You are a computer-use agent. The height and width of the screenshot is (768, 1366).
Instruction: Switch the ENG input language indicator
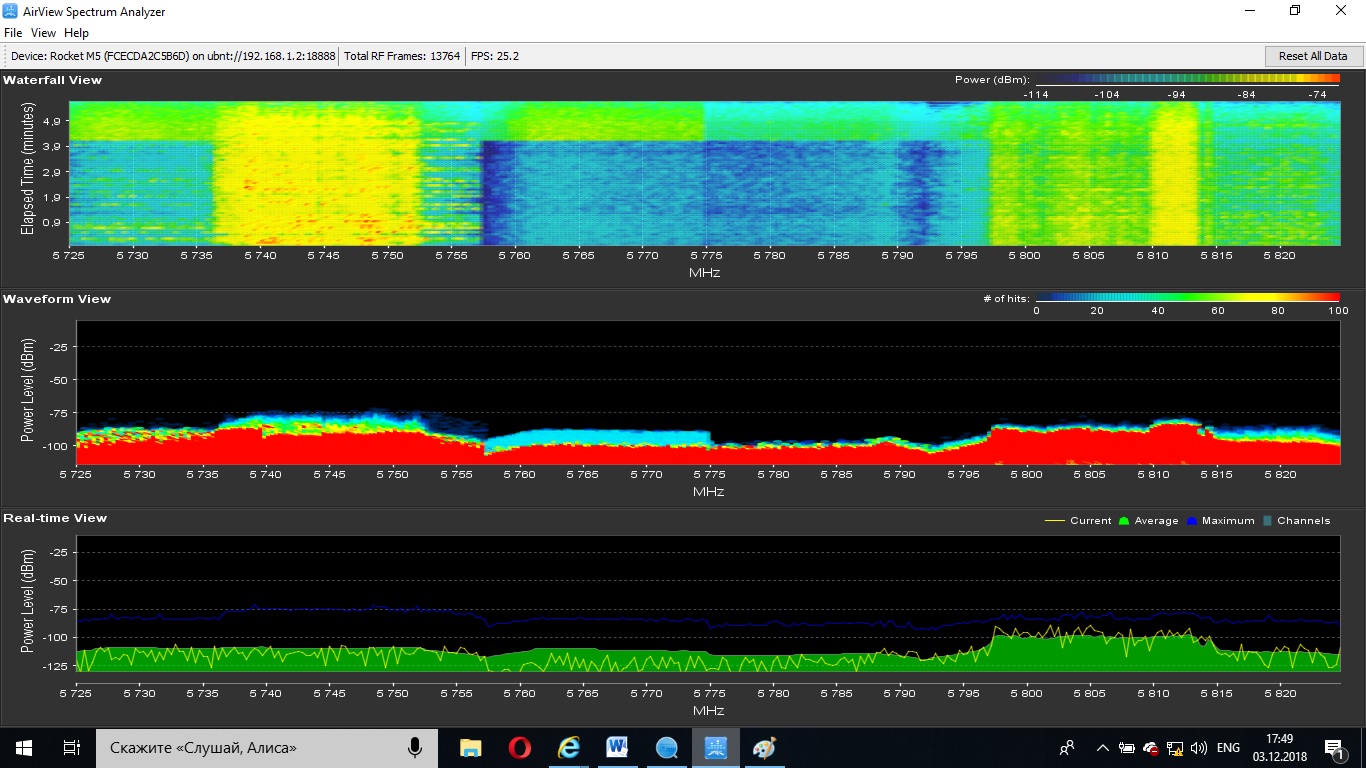(x=1228, y=747)
